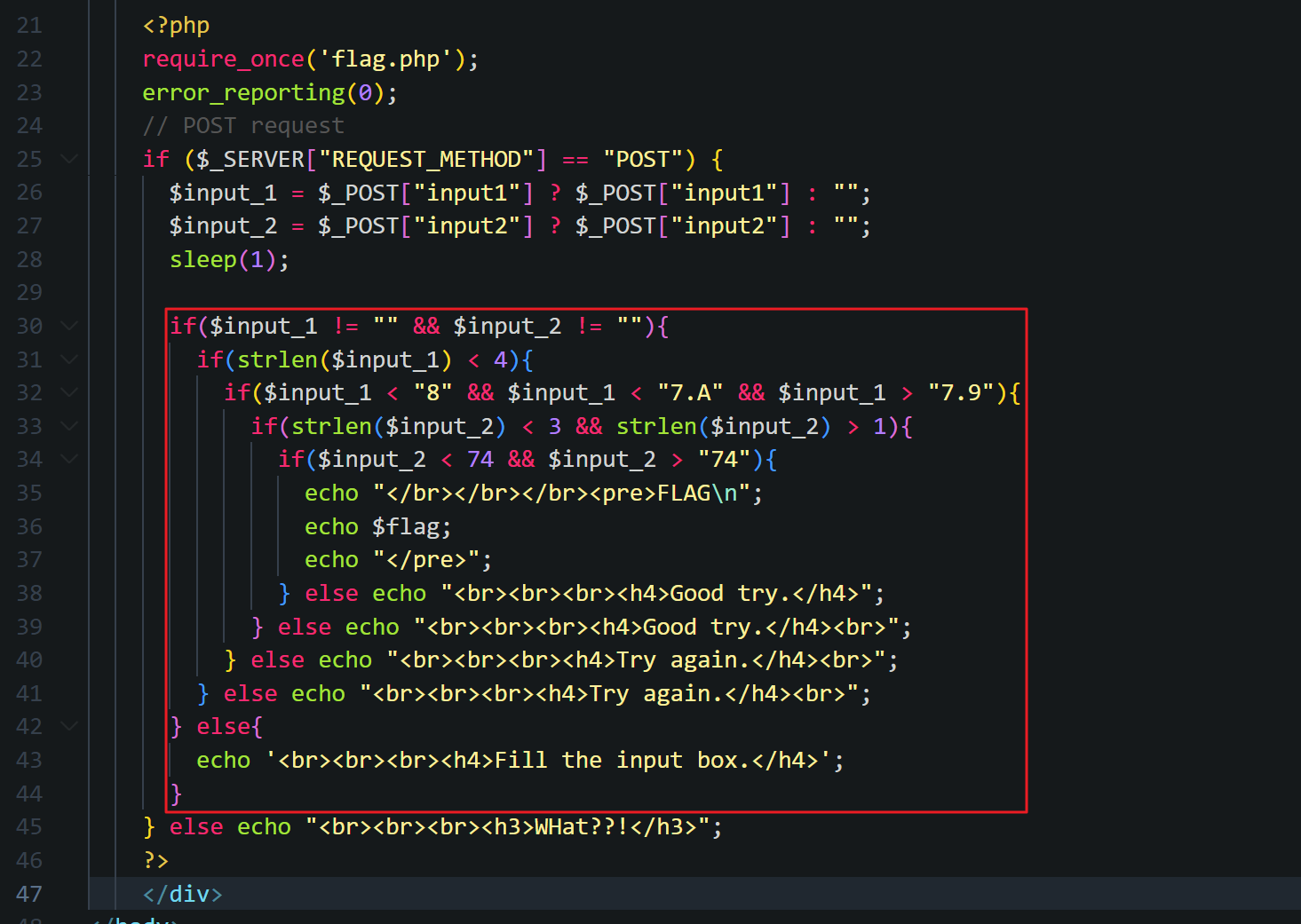
Task: Fold the strlen check at line 31
Action: click(x=68, y=360)
